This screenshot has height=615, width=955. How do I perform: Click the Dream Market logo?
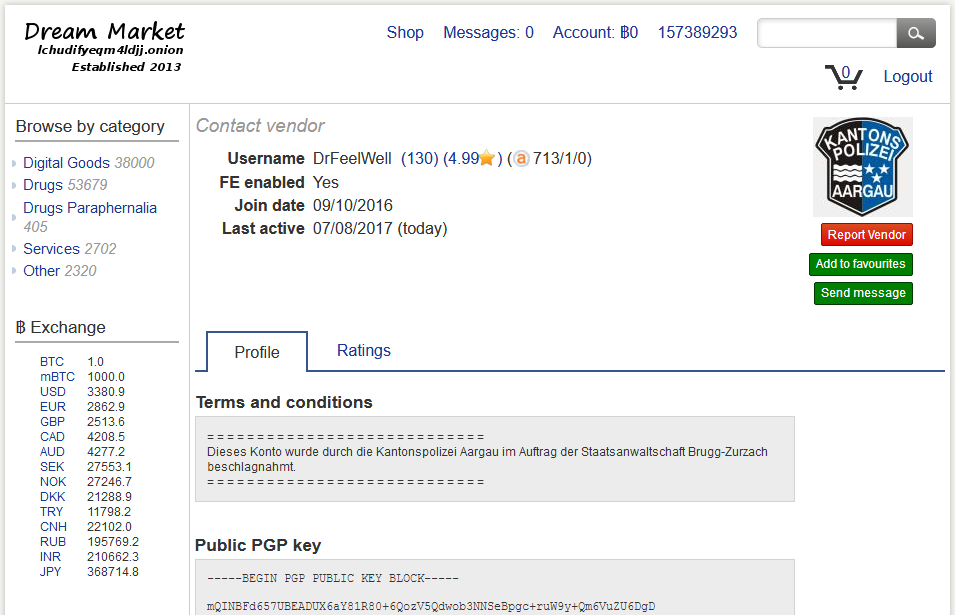pyautogui.click(x=104, y=47)
